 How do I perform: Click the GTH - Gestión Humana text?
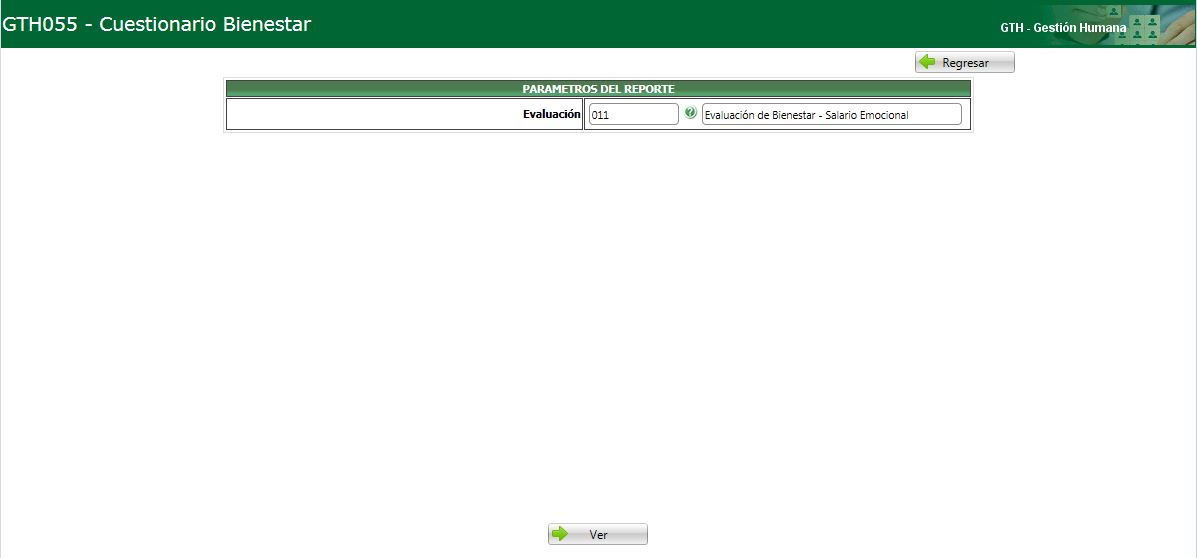point(1063,28)
